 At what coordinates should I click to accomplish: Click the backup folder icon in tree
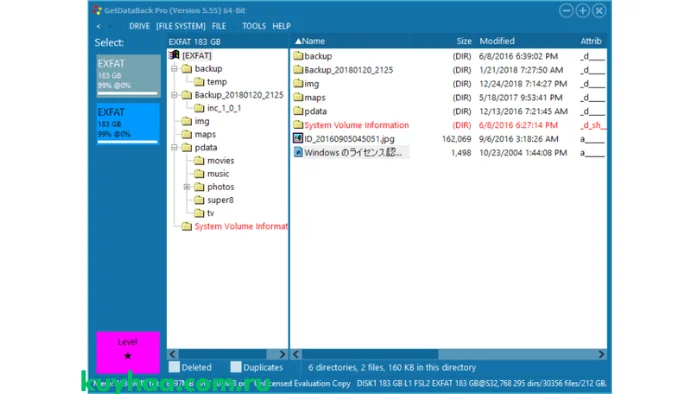(187, 69)
